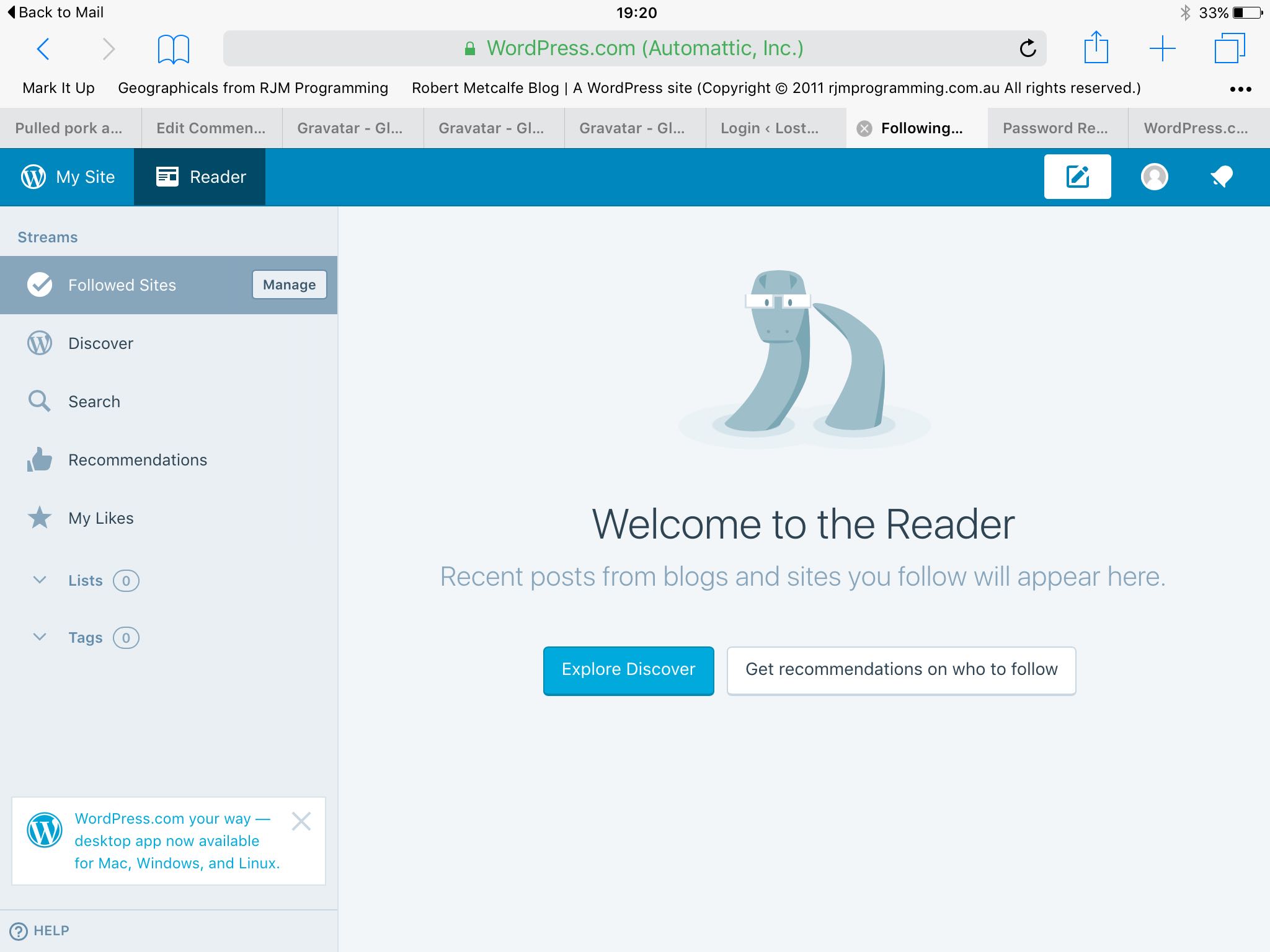Click the HELP label
This screenshot has width=1270, height=952.
pos(51,931)
